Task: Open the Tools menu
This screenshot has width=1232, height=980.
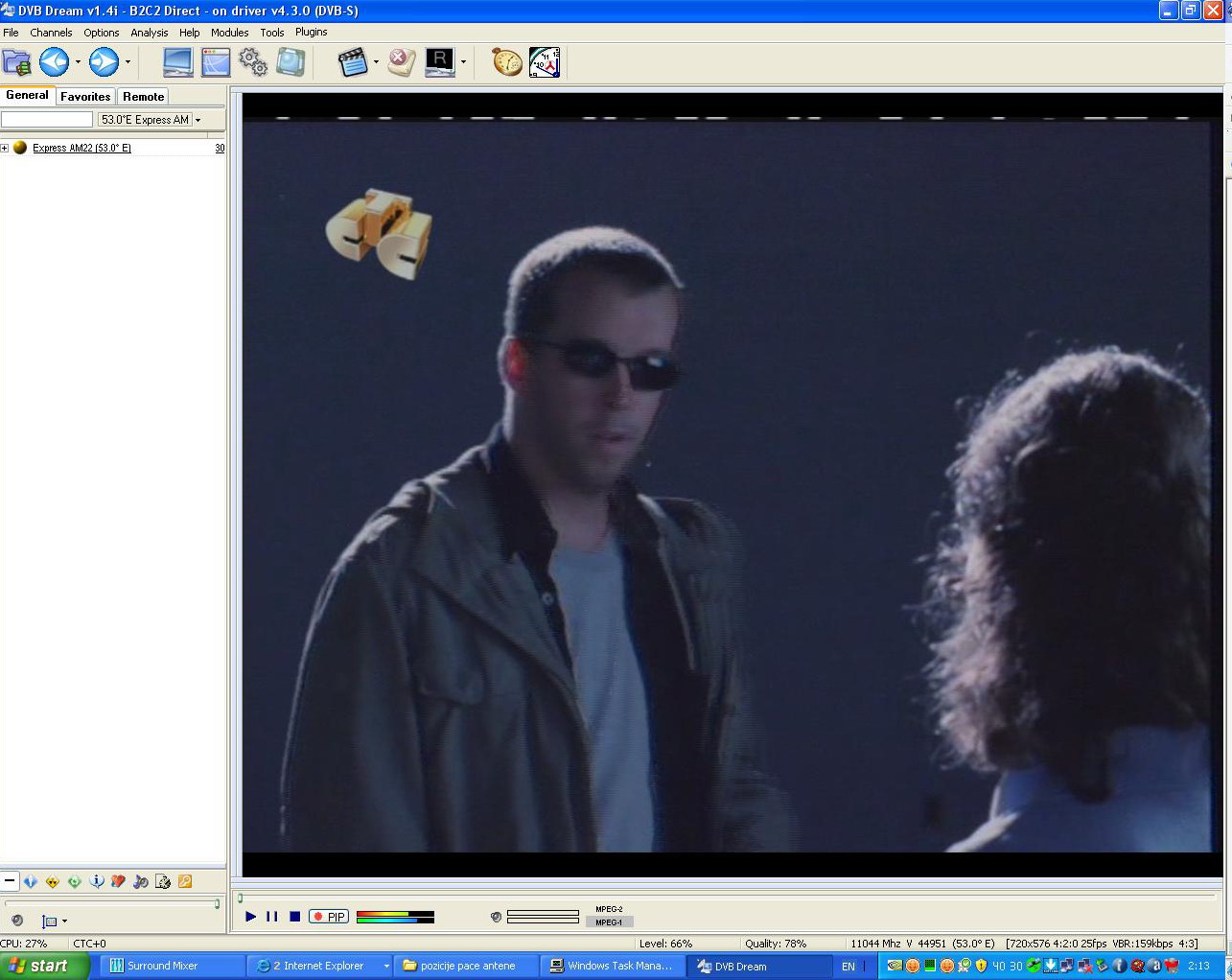Action: (x=272, y=33)
